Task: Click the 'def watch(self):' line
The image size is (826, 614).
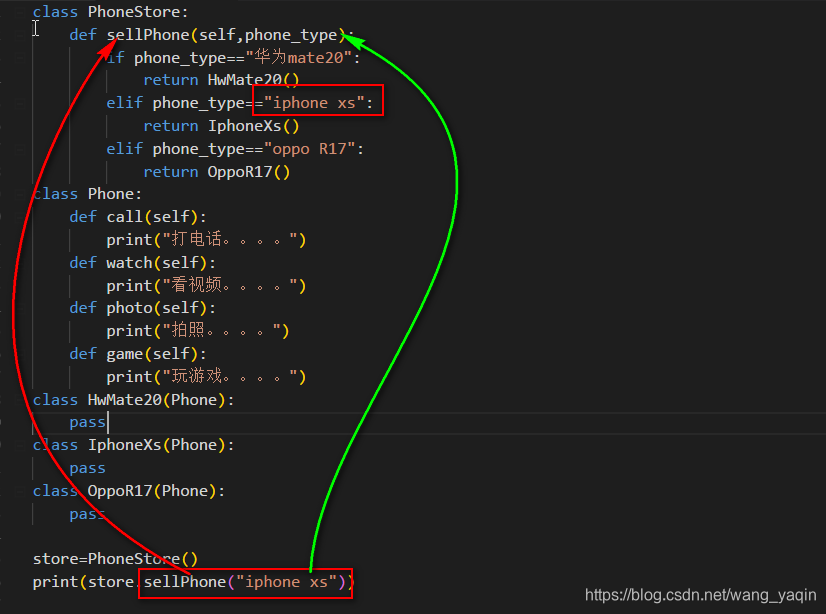Action: [143, 263]
